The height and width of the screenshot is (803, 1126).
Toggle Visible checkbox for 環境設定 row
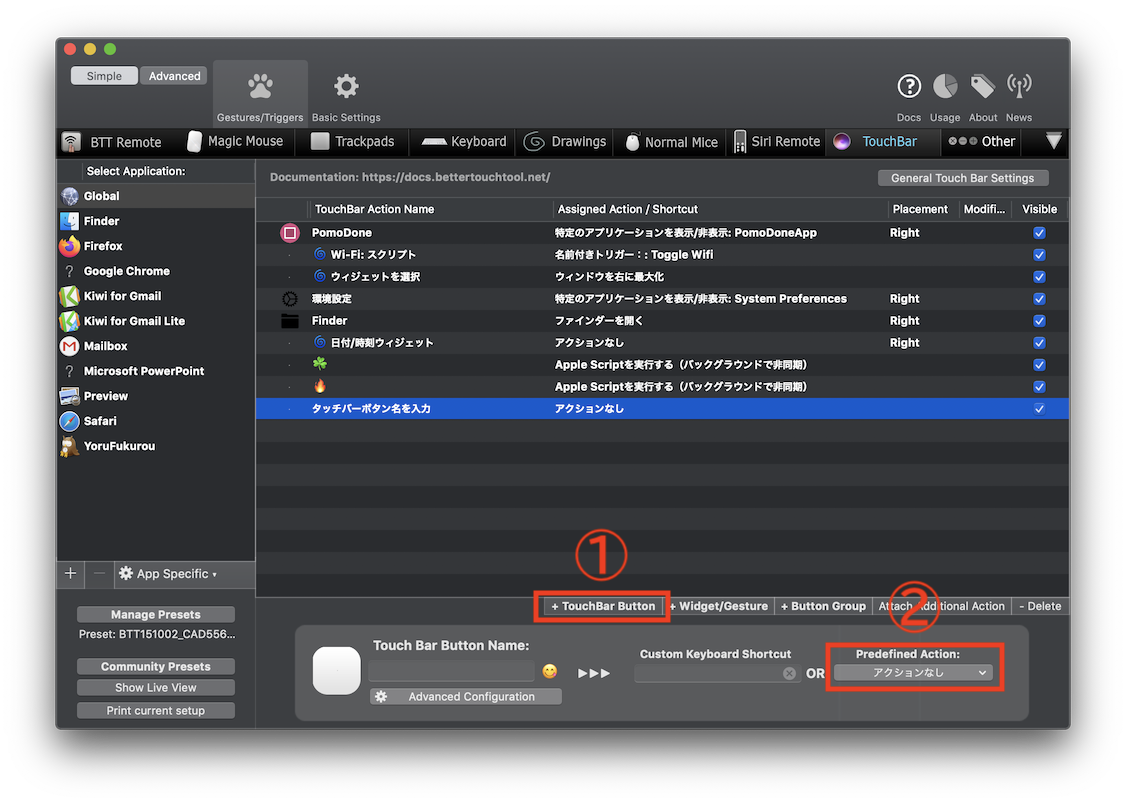pos(1039,299)
